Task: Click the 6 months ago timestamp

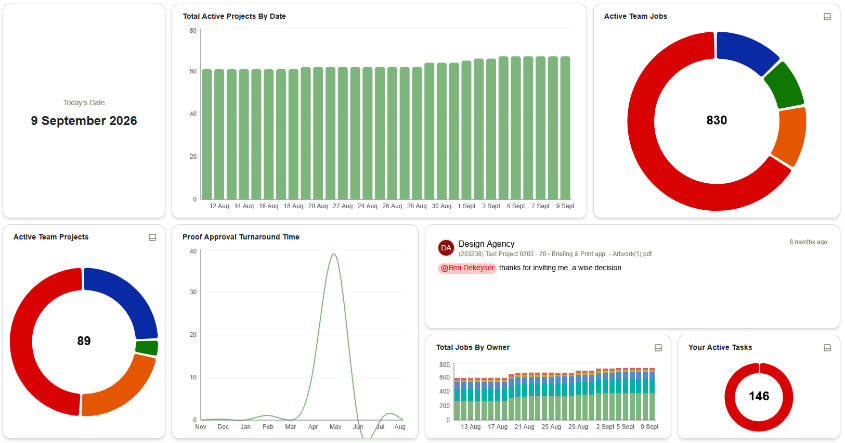Action: (x=808, y=242)
